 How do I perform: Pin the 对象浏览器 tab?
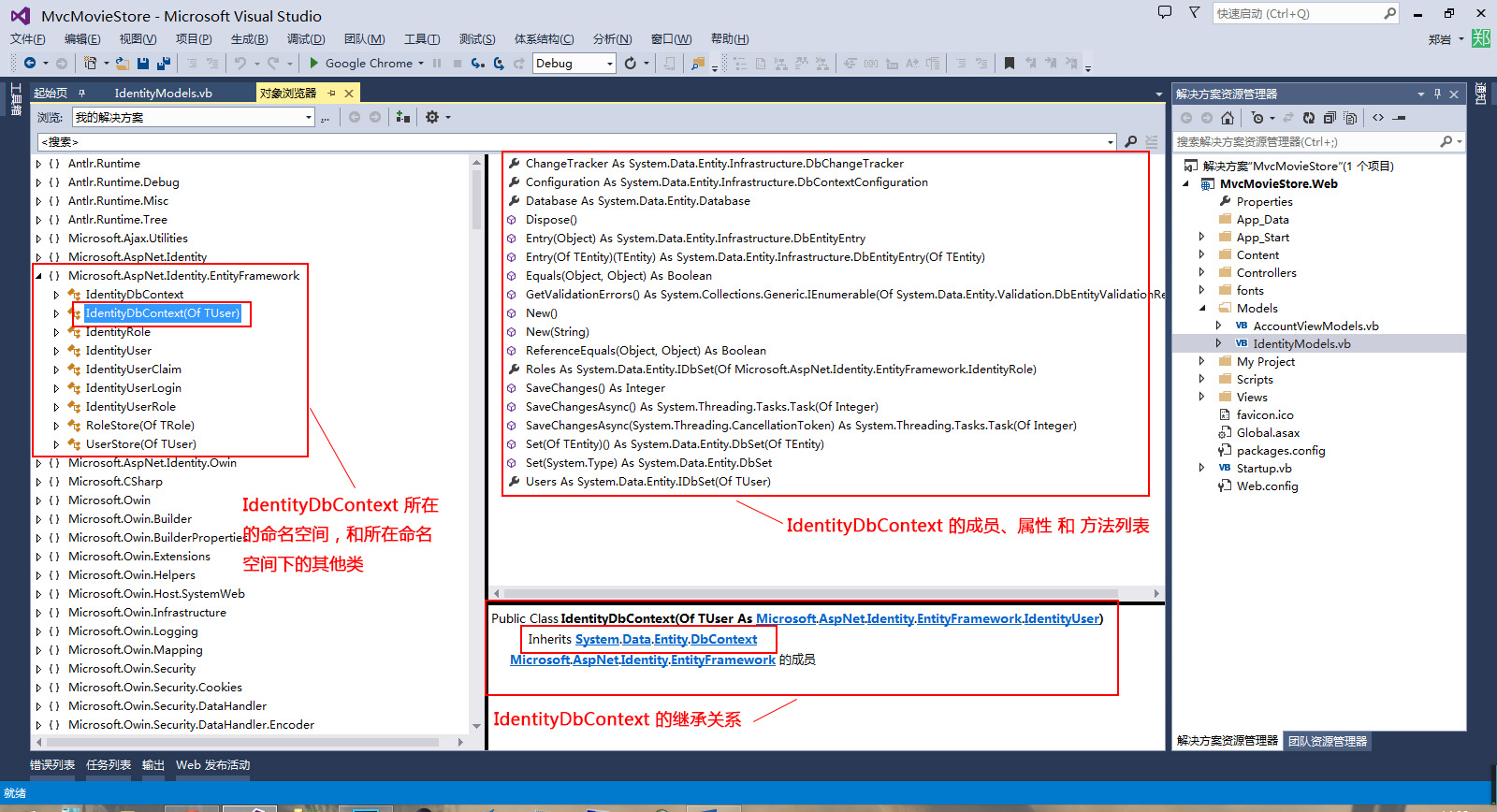331,94
